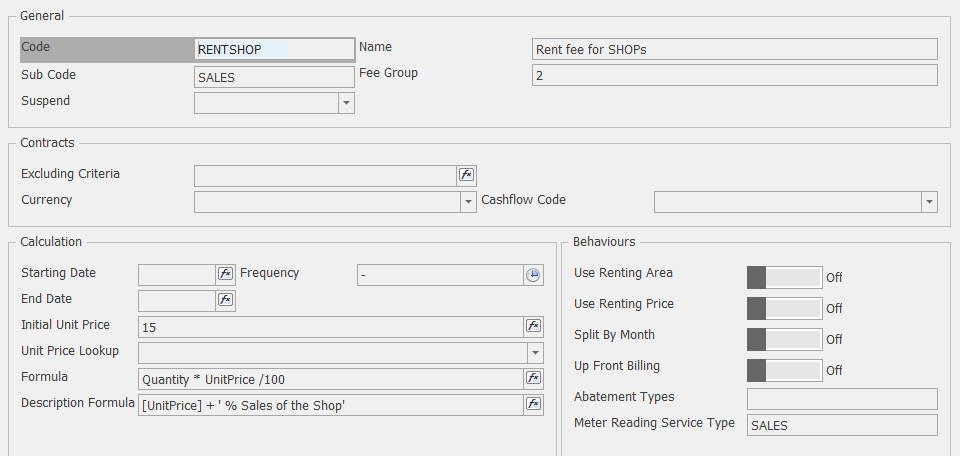
Task: Toggle the Use Renting Area switch
Action: 784,277
